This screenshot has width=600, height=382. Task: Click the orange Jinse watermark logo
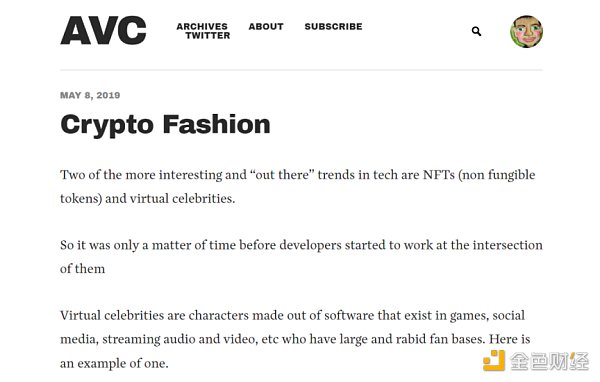pyautogui.click(x=494, y=360)
